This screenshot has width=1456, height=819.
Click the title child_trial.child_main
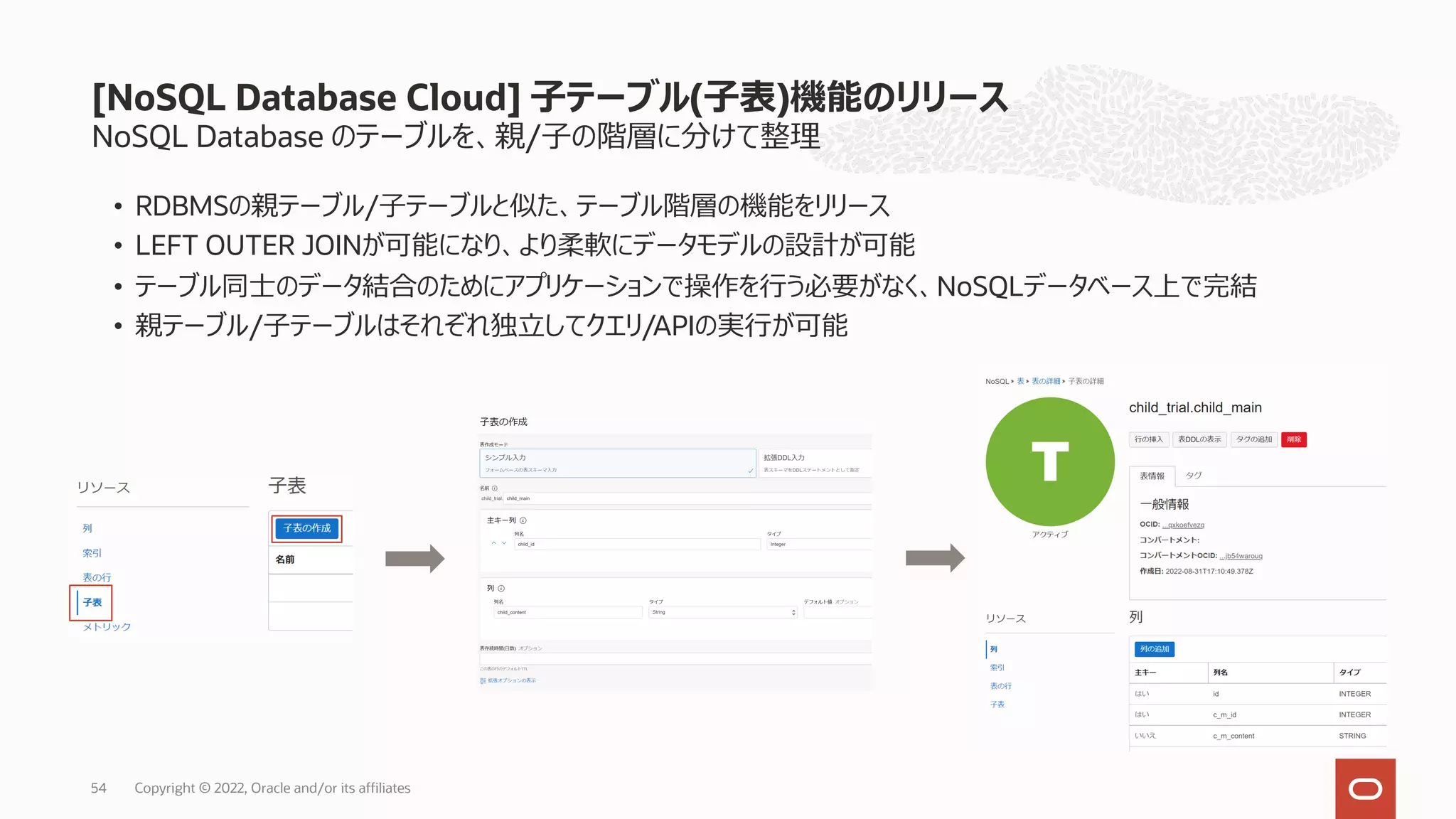coord(1195,407)
